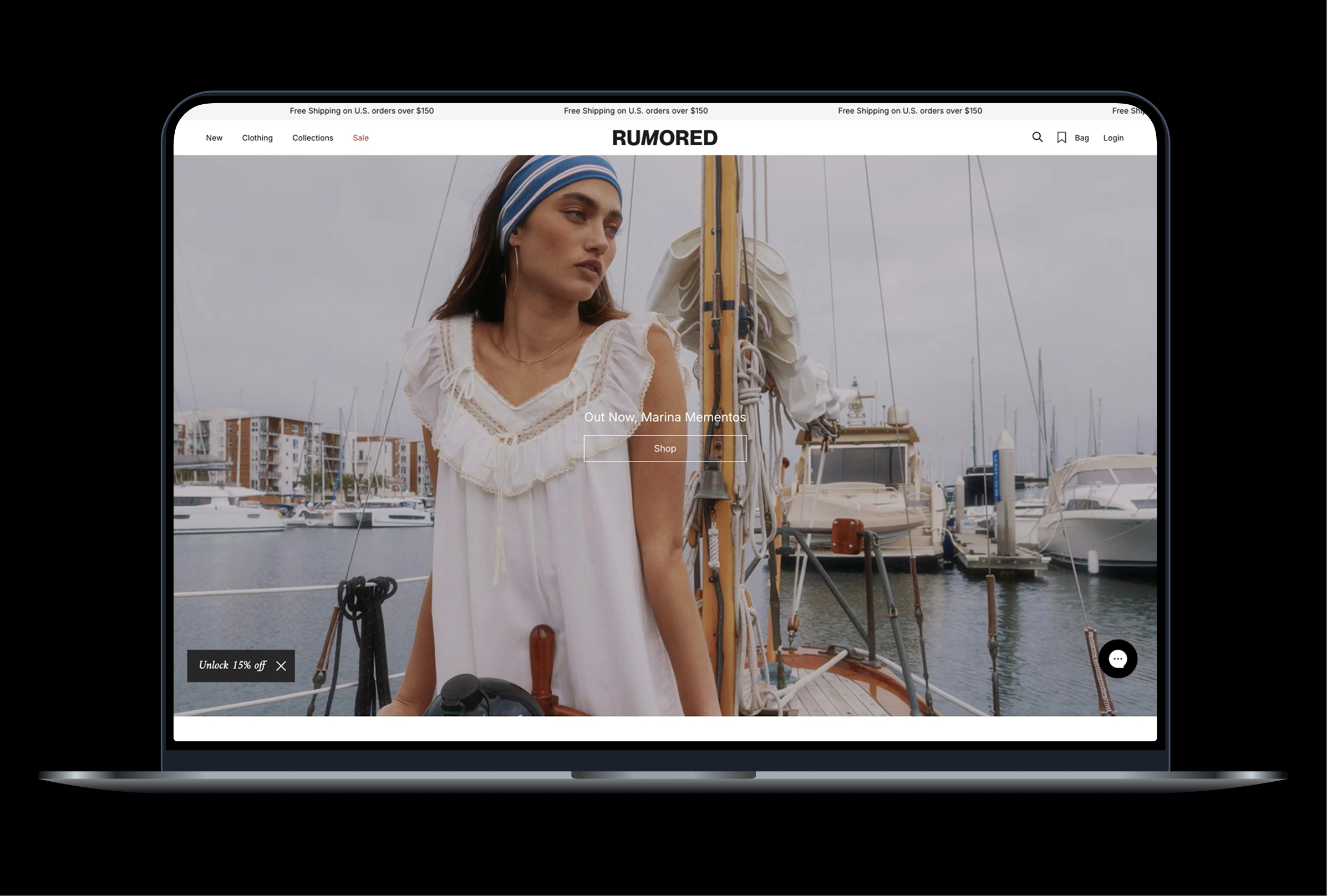
Task: Click the cut-off Free Shipping text at right
Action: [1127, 111]
